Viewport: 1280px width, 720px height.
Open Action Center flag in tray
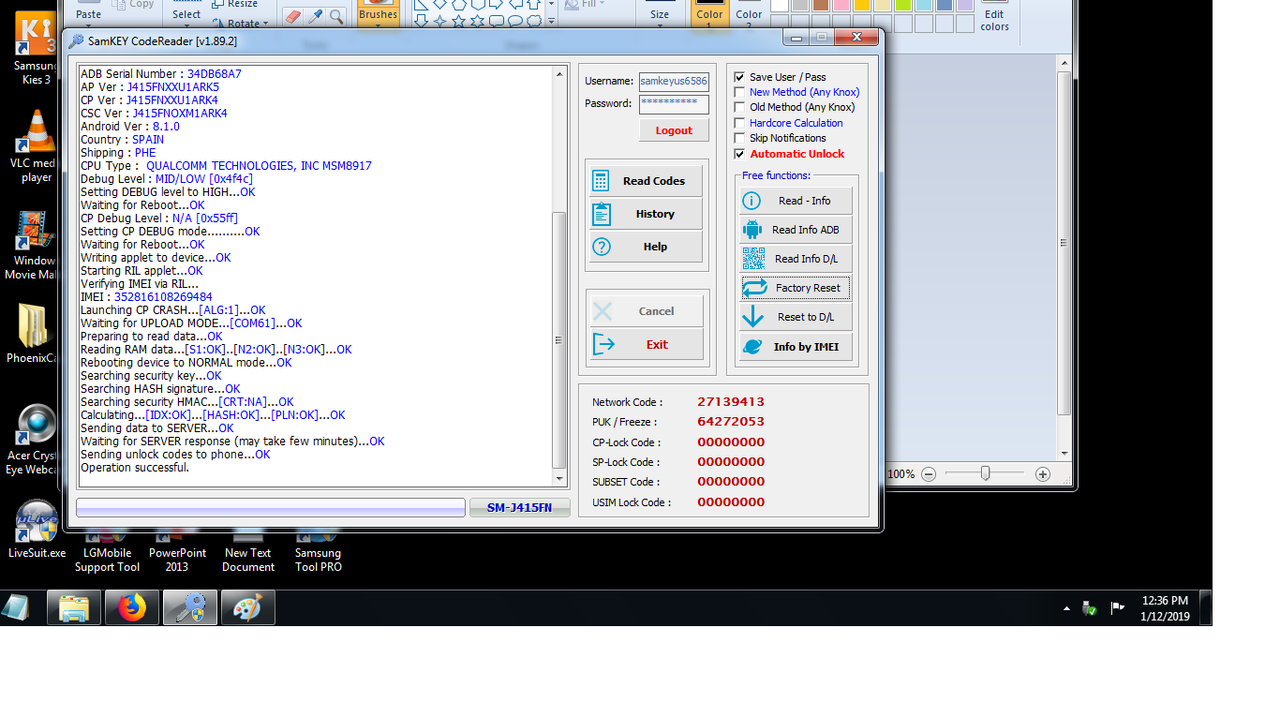click(1118, 608)
